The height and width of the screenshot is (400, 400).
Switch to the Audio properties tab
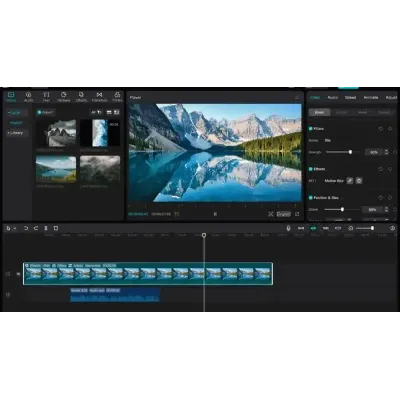pos(333,98)
